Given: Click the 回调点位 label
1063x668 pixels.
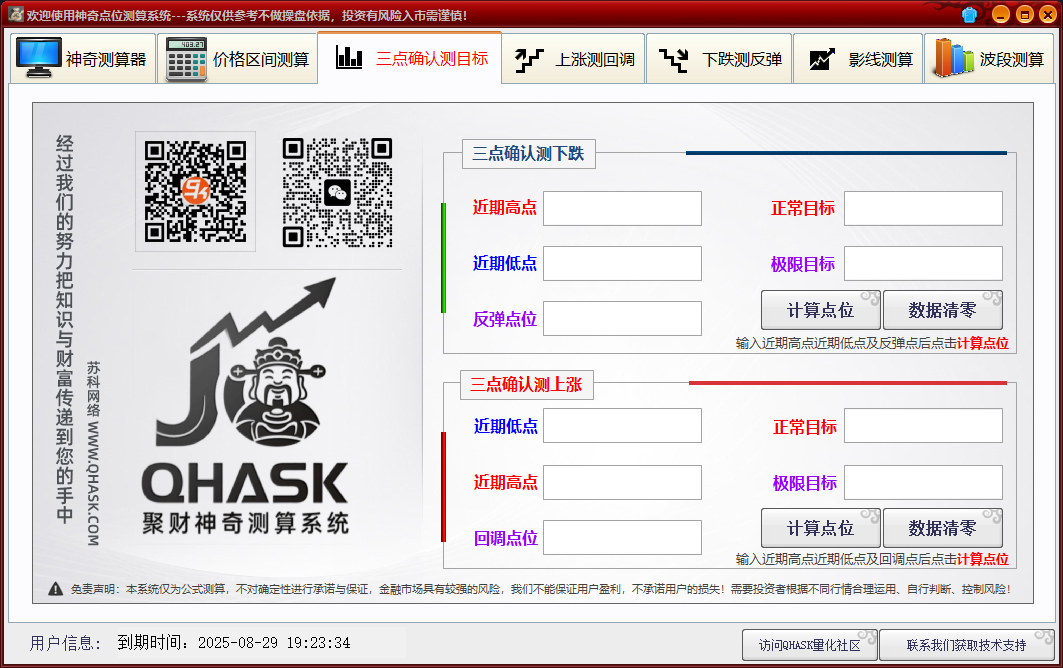Looking at the screenshot, I should coord(505,538).
